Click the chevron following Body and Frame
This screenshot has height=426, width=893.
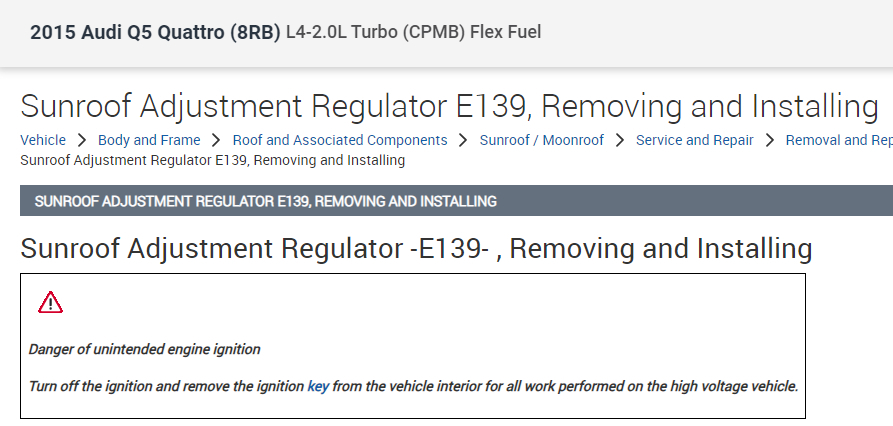pos(216,141)
